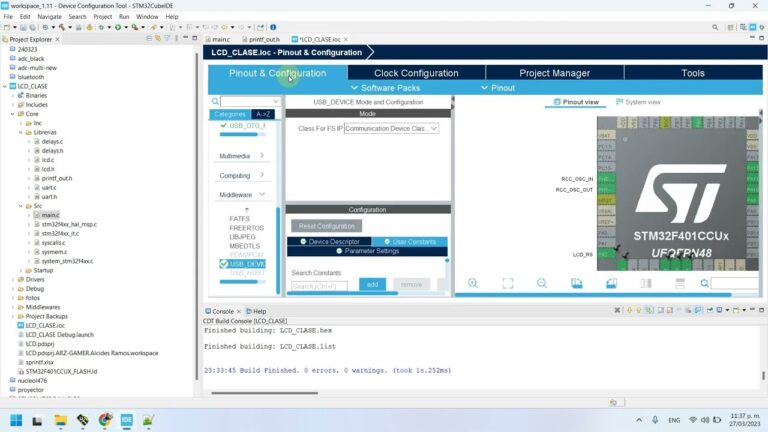Select the Device Descriptor tab
768x432 pixels.
pos(329,241)
